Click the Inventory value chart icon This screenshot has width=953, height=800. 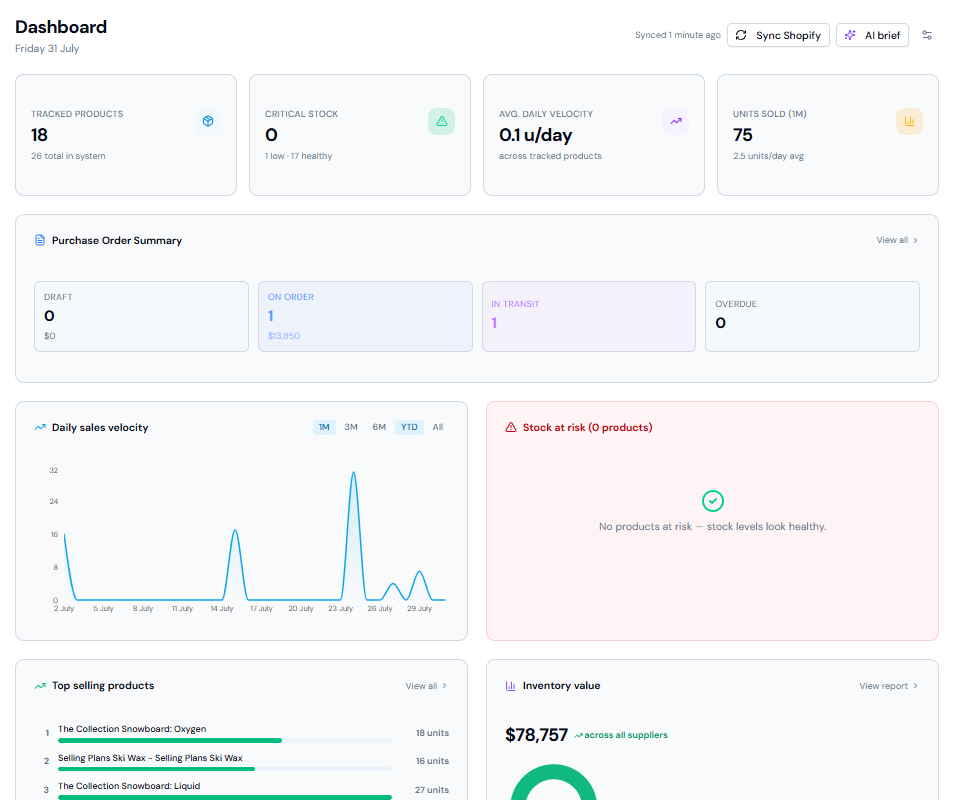tap(511, 686)
